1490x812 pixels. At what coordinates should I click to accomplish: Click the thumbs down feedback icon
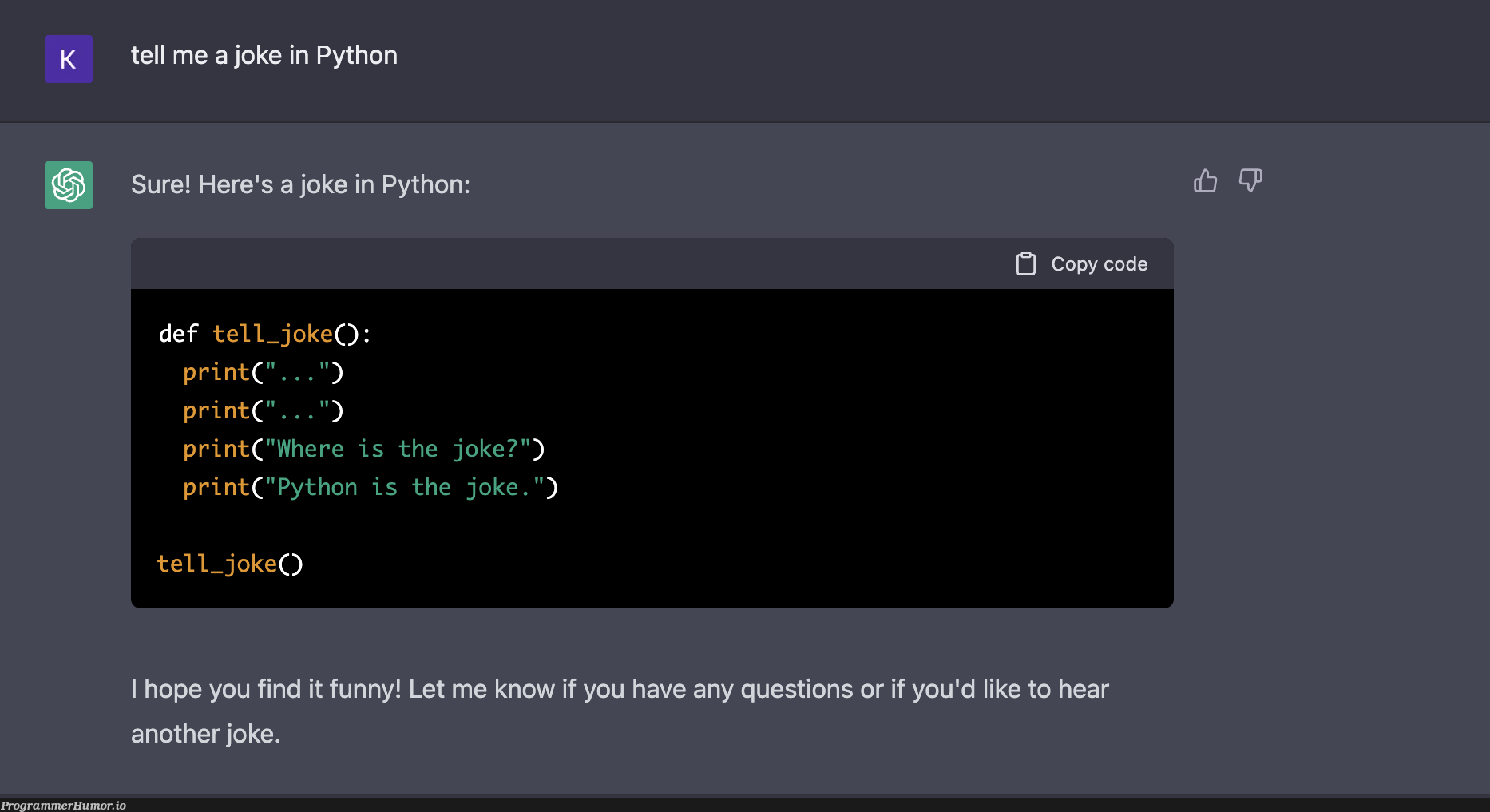[x=1250, y=181]
